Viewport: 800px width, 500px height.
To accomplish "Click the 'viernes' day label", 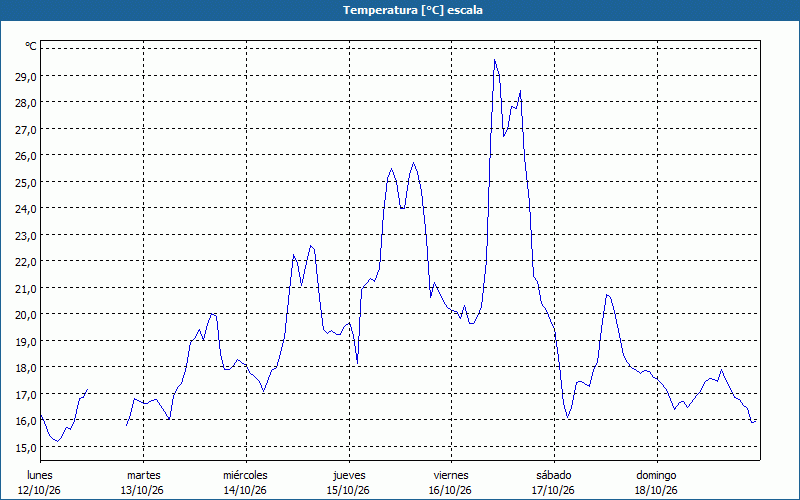I will (451, 475).
